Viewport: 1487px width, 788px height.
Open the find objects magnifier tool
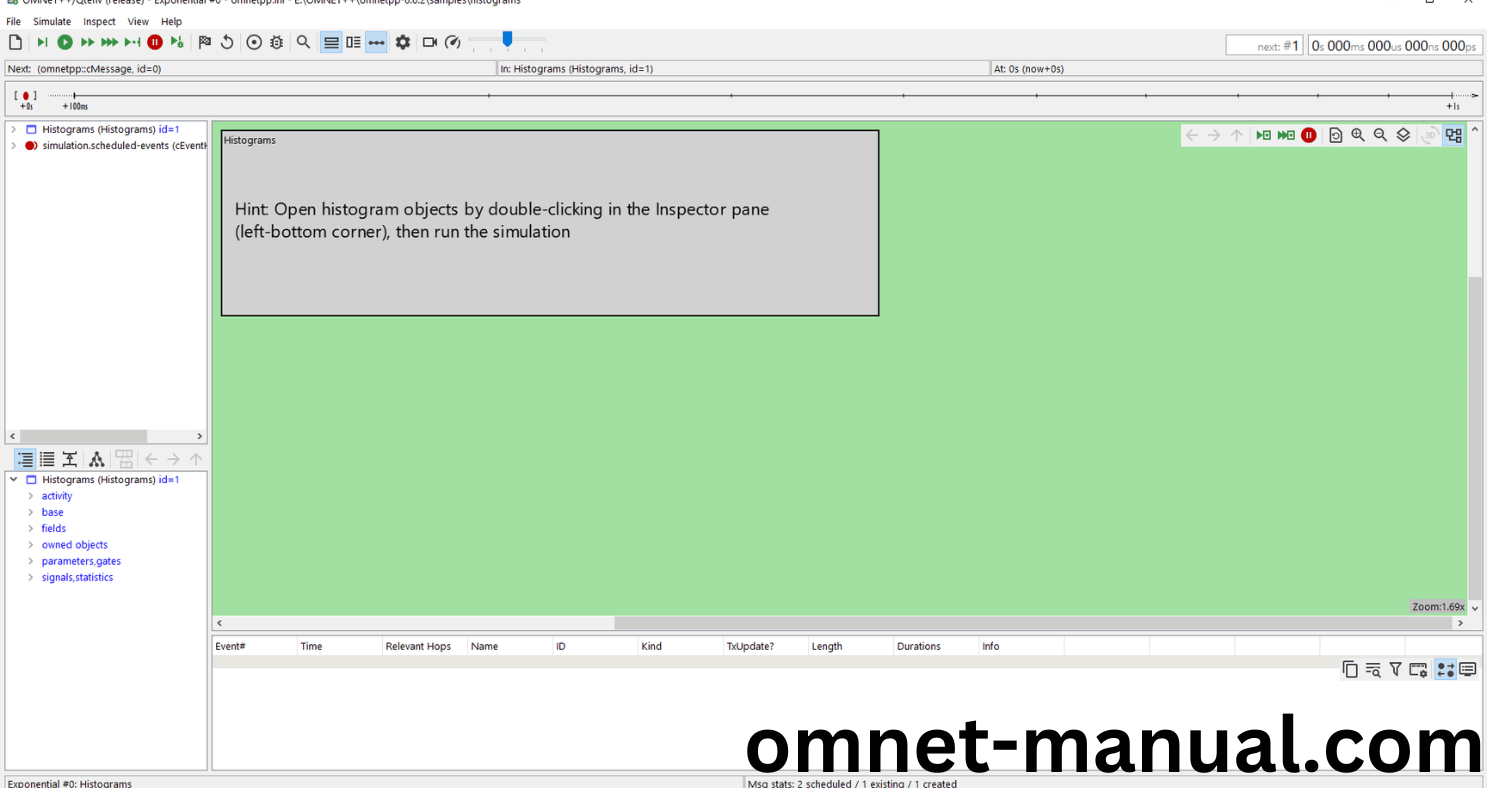303,42
